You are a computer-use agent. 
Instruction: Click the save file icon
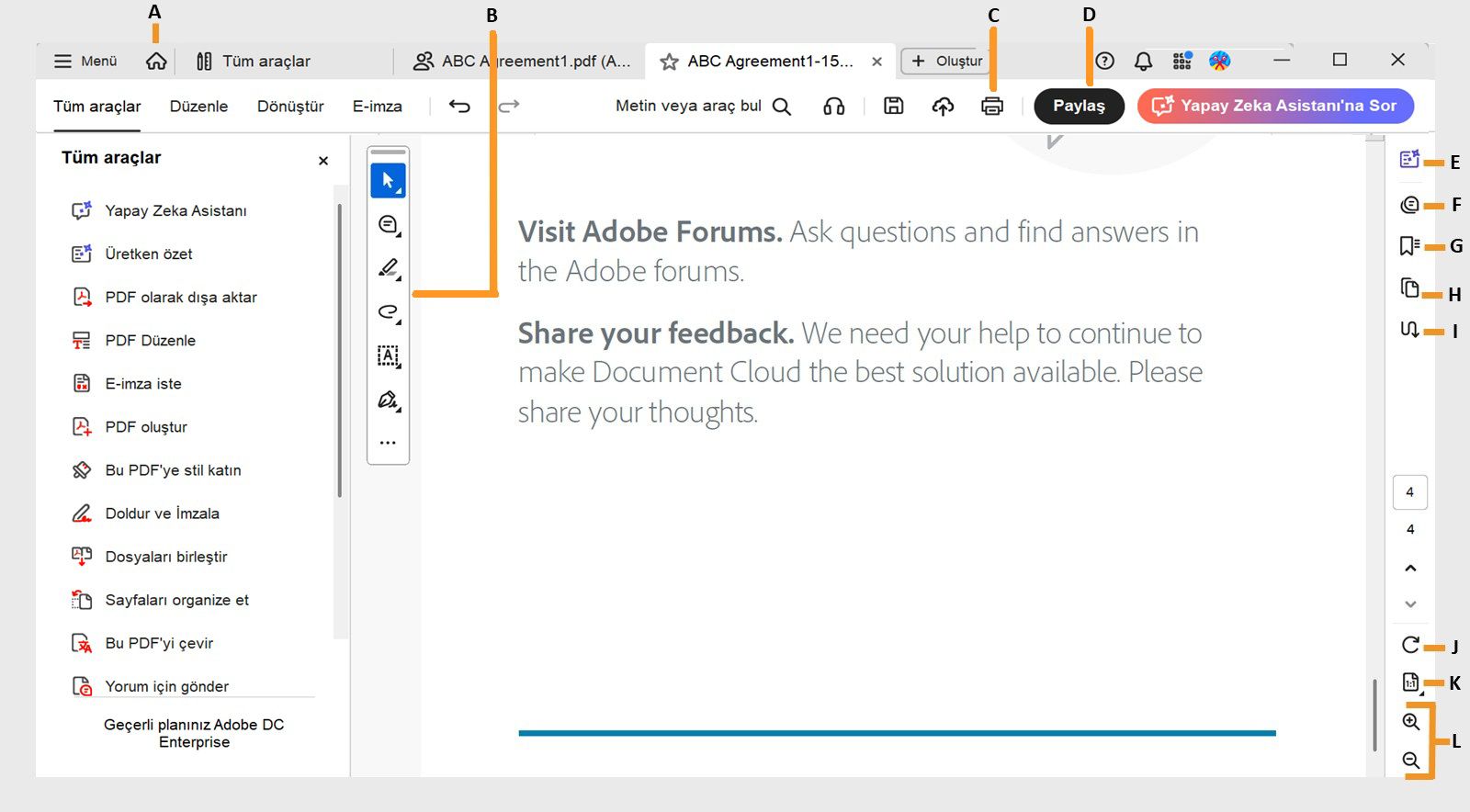pos(893,107)
